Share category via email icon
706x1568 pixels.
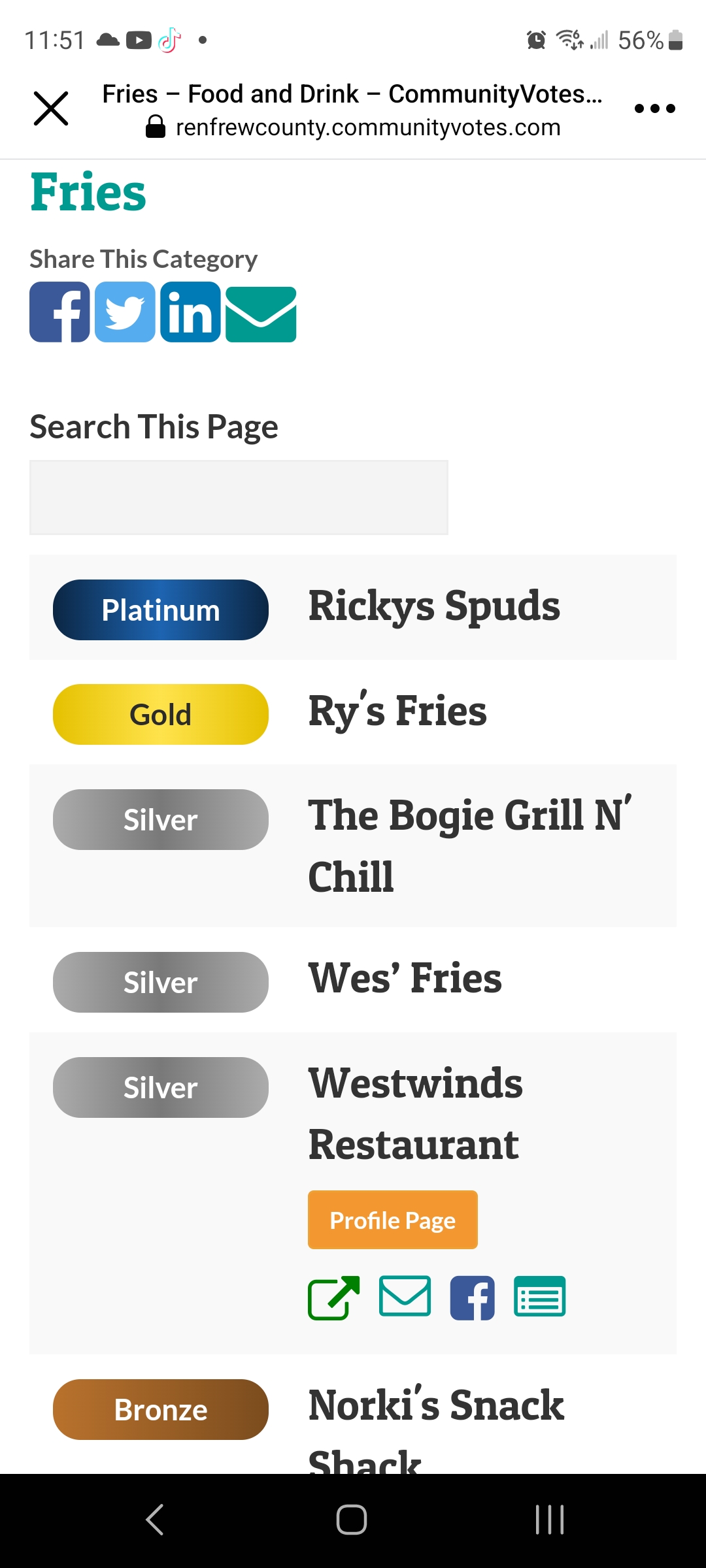pos(261,314)
